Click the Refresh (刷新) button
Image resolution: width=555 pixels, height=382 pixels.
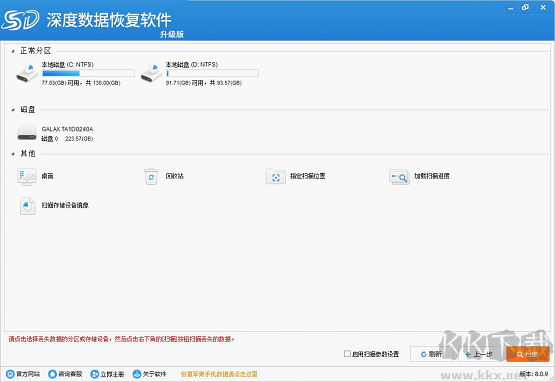point(431,354)
